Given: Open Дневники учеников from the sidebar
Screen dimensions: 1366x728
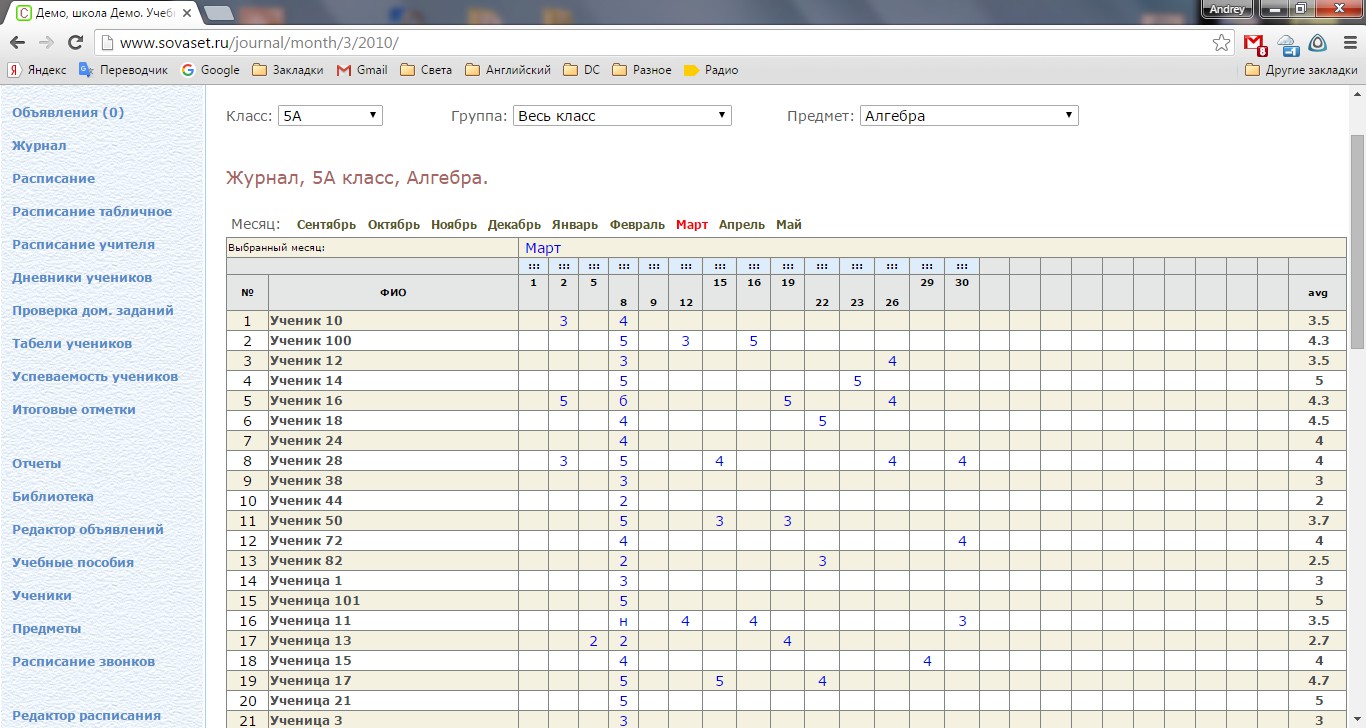Looking at the screenshot, I should tap(82, 278).
